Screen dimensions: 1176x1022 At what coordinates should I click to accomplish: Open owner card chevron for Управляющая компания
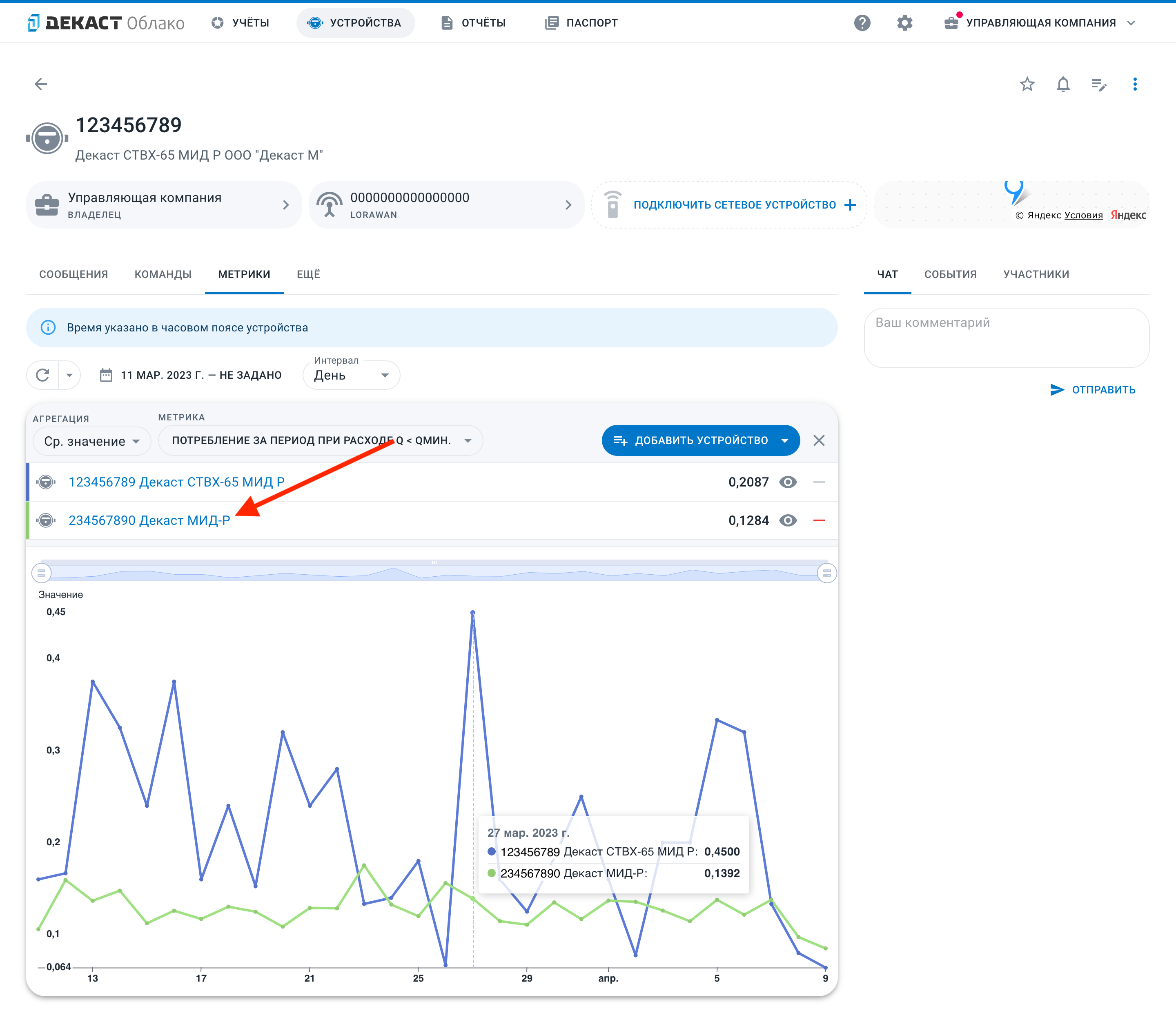click(286, 205)
